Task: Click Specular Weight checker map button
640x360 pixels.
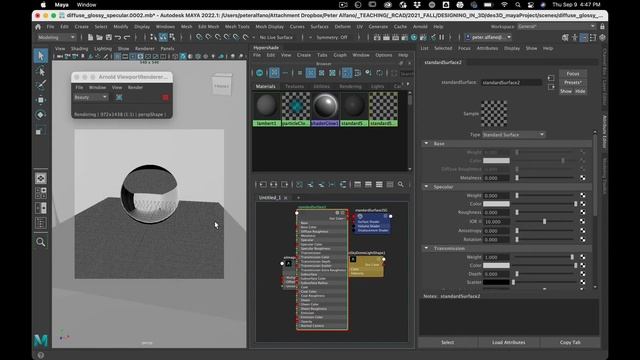Action: 582,196
